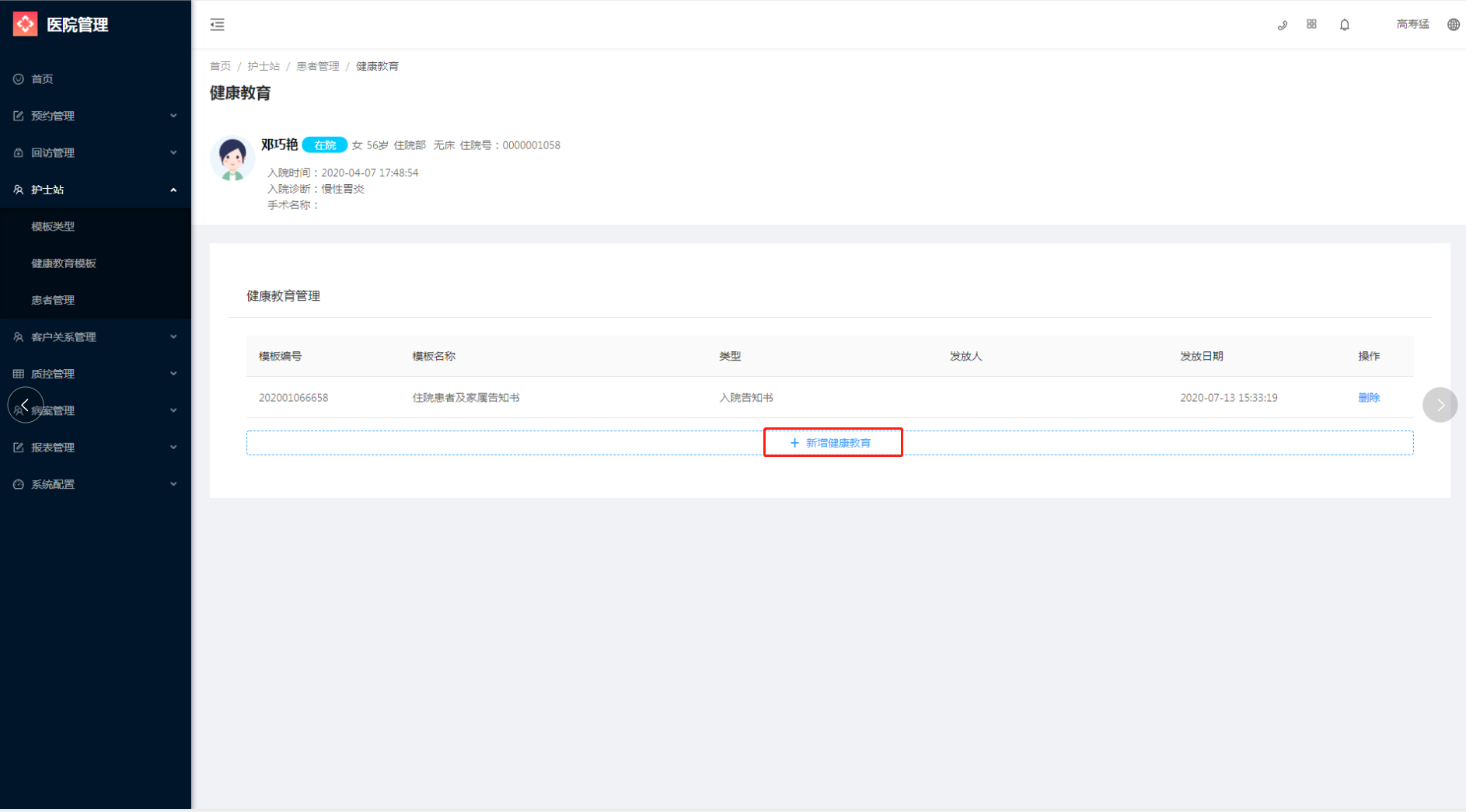The height and width of the screenshot is (812, 1466).
Task: Click 入院告知书 type cell
Action: [x=745, y=398]
